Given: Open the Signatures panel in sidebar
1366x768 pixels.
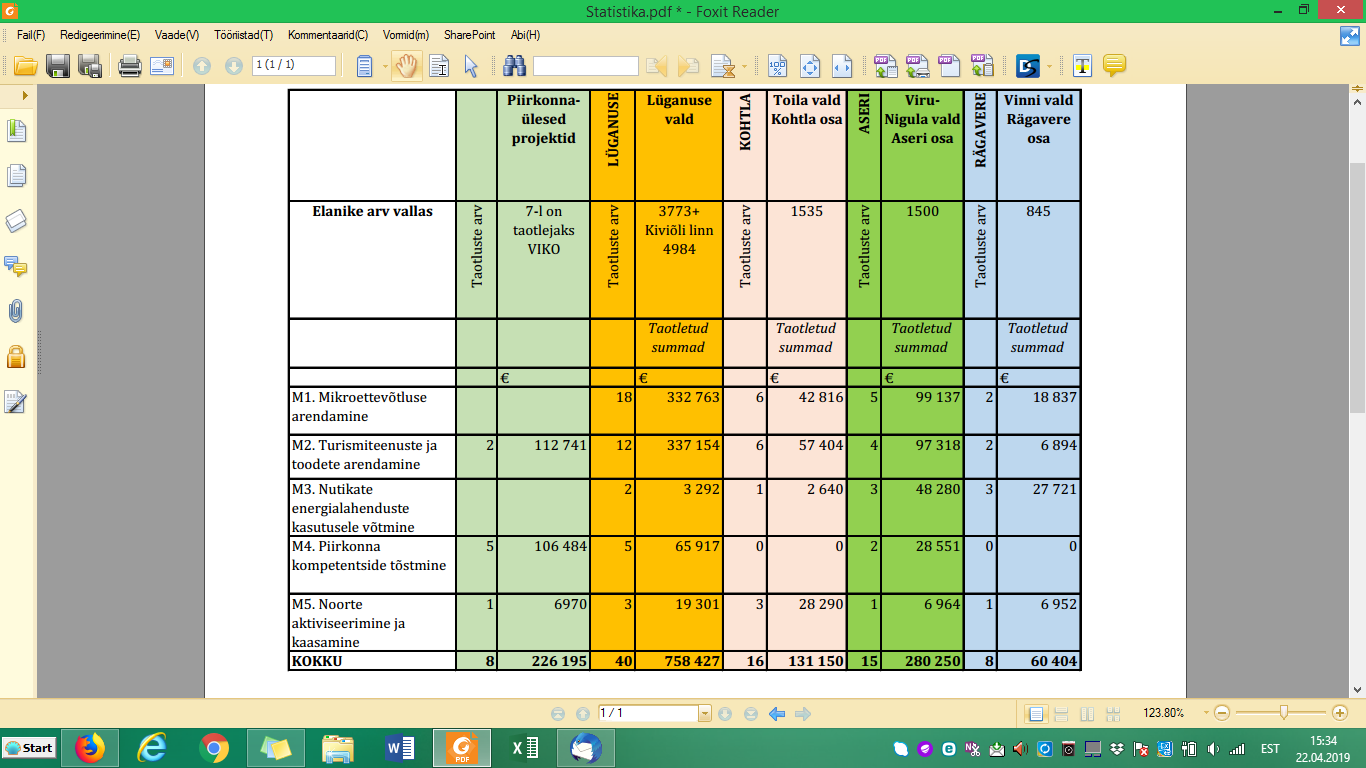Looking at the screenshot, I should click(x=17, y=402).
